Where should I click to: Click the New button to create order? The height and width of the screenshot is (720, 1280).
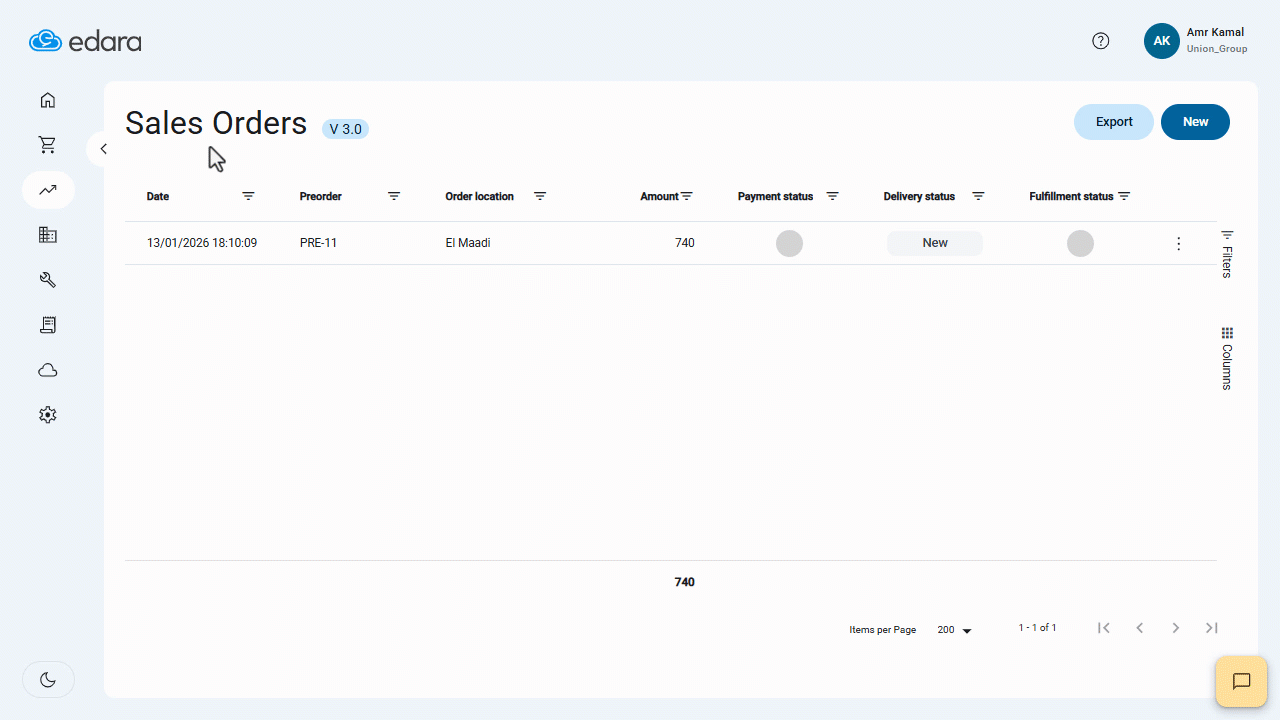(x=1195, y=121)
